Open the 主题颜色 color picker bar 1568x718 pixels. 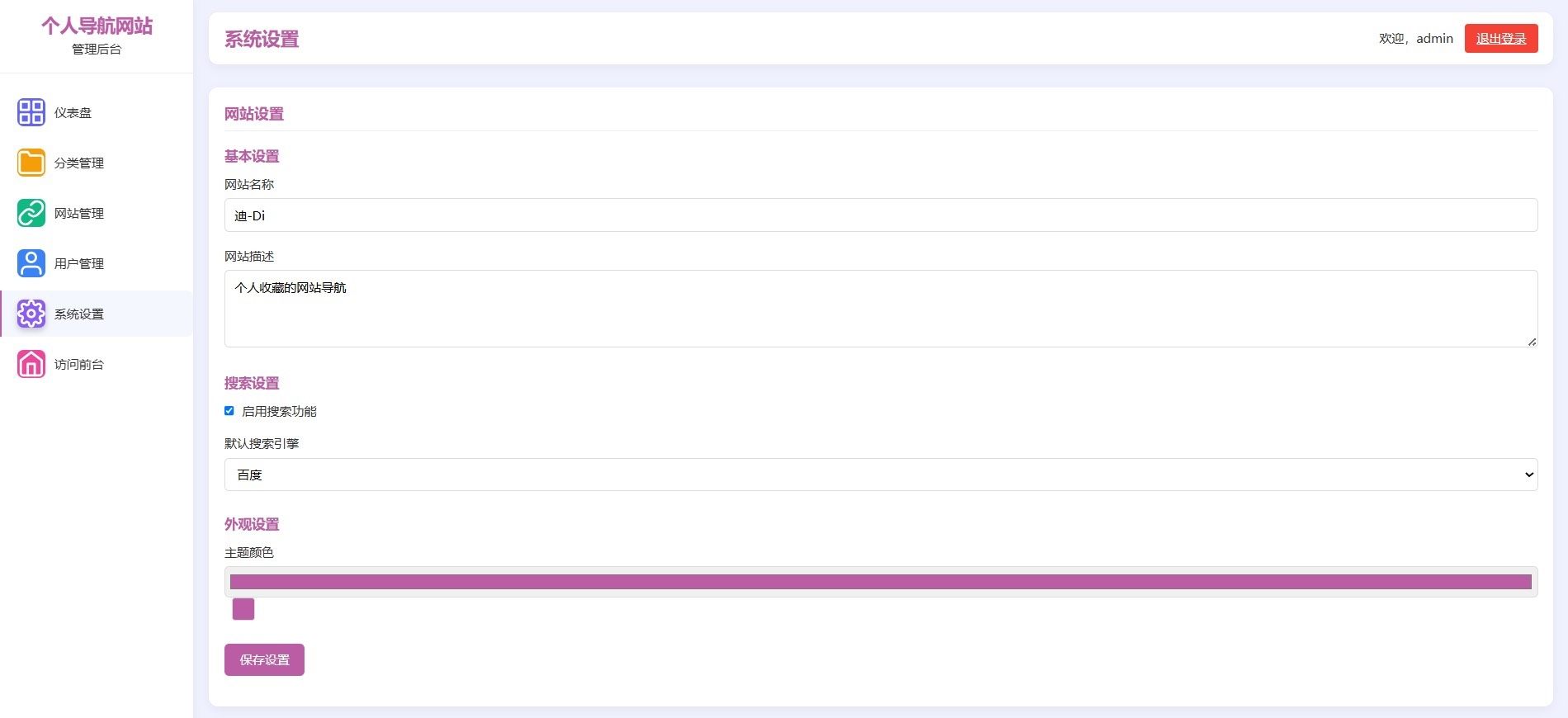(881, 582)
